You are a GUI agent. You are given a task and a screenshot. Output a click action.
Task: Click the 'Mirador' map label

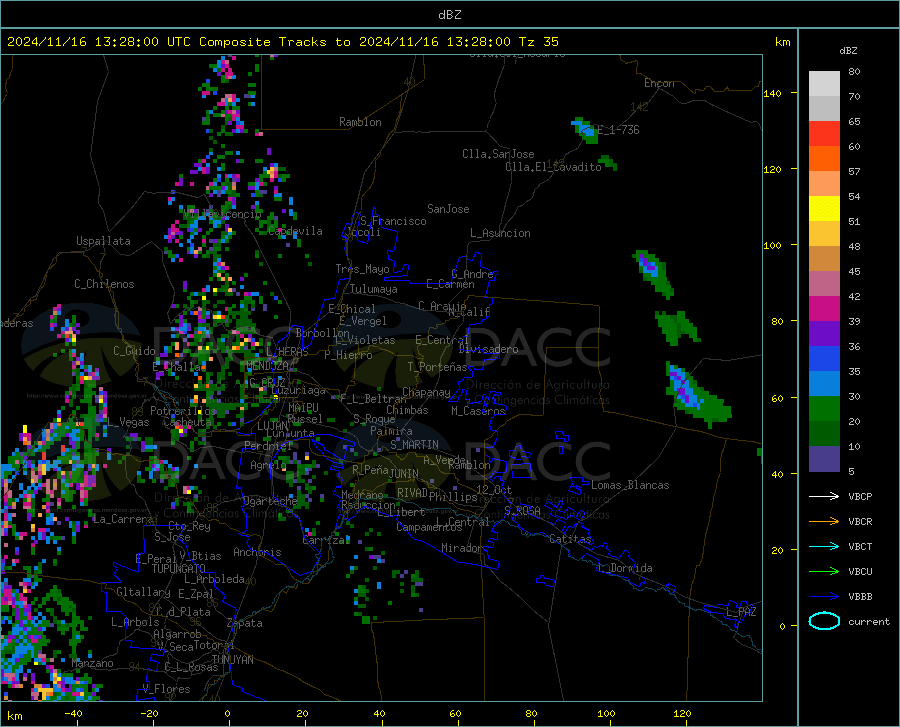tap(461, 548)
